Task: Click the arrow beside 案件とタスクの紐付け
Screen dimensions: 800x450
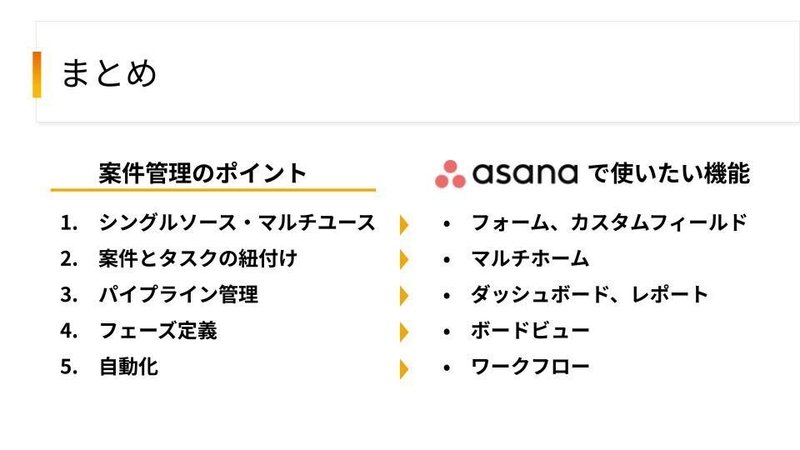Action: (404, 260)
